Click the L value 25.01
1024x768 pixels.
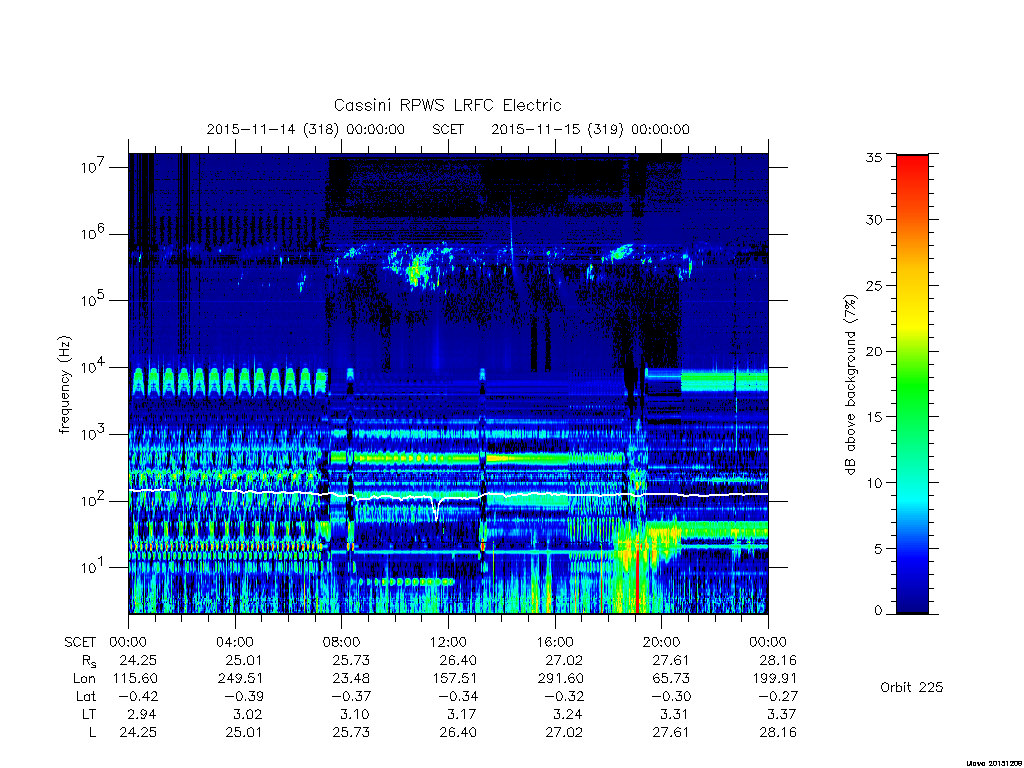pos(244,733)
